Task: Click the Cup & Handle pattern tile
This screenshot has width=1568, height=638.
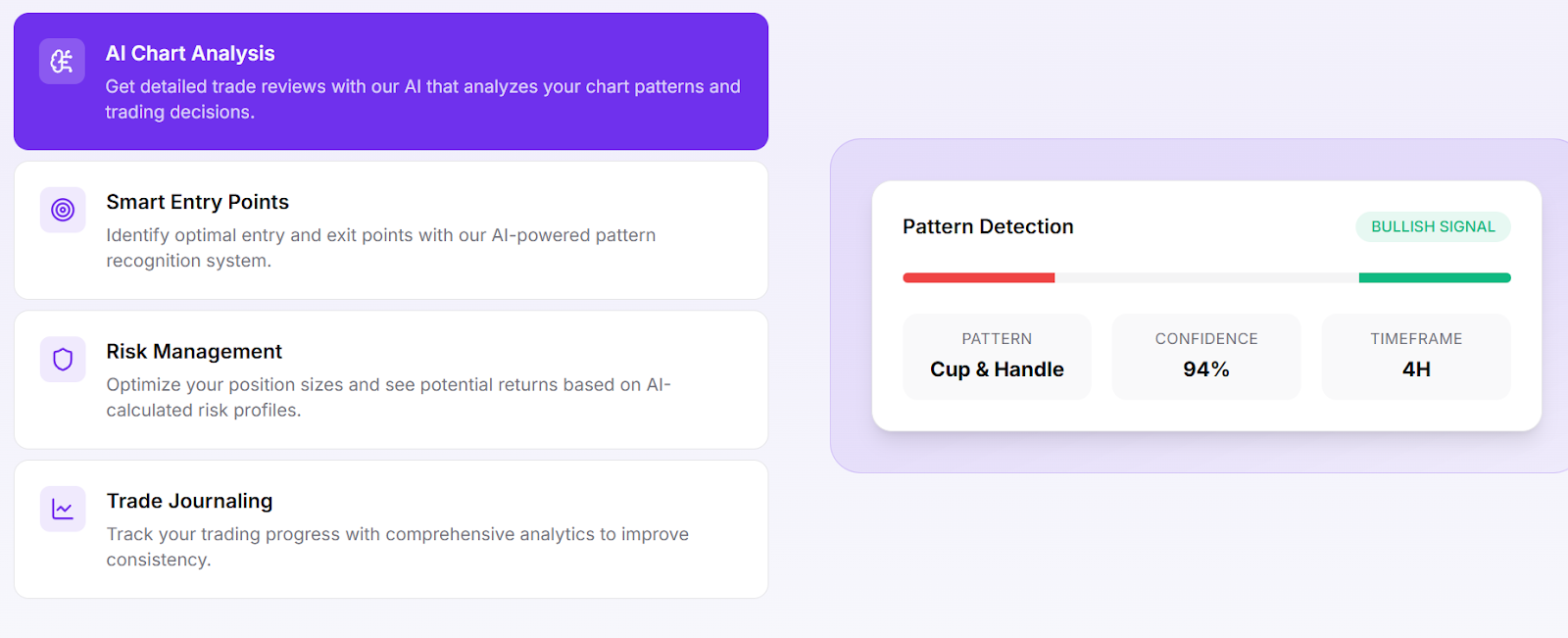Action: (997, 357)
